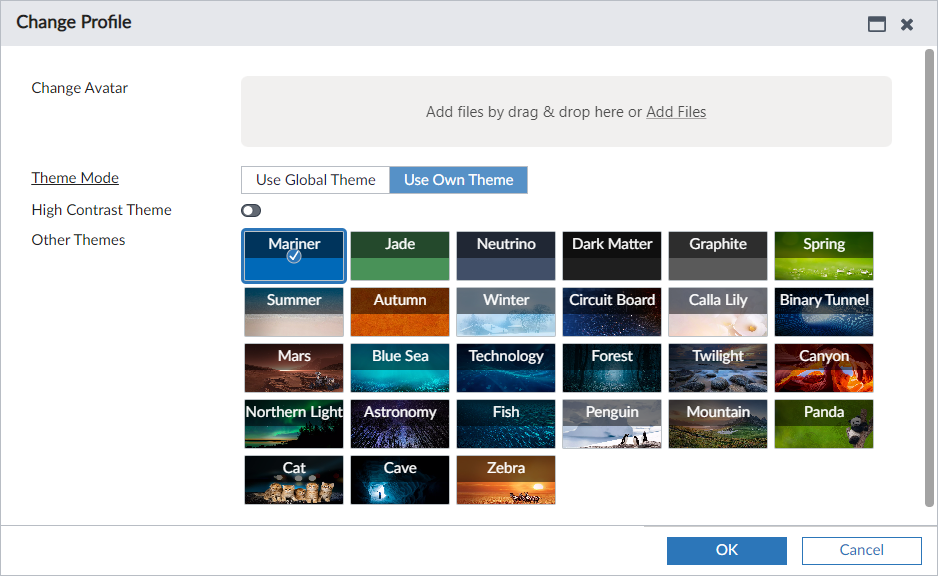Viewport: 938px width, 576px height.
Task: Select the Northern Light theme
Action: pyautogui.click(x=293, y=424)
